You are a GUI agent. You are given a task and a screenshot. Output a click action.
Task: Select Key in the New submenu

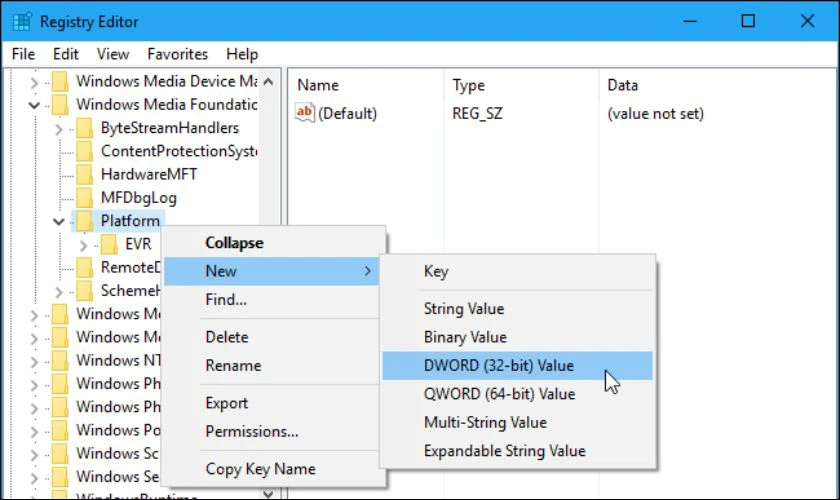pos(518,271)
